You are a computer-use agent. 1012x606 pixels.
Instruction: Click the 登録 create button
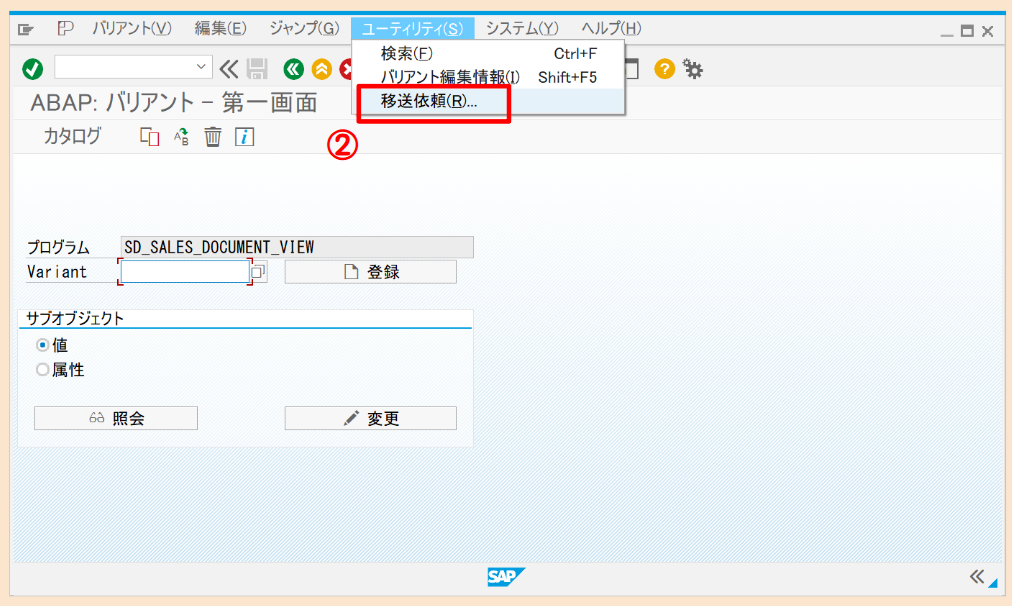tap(370, 272)
